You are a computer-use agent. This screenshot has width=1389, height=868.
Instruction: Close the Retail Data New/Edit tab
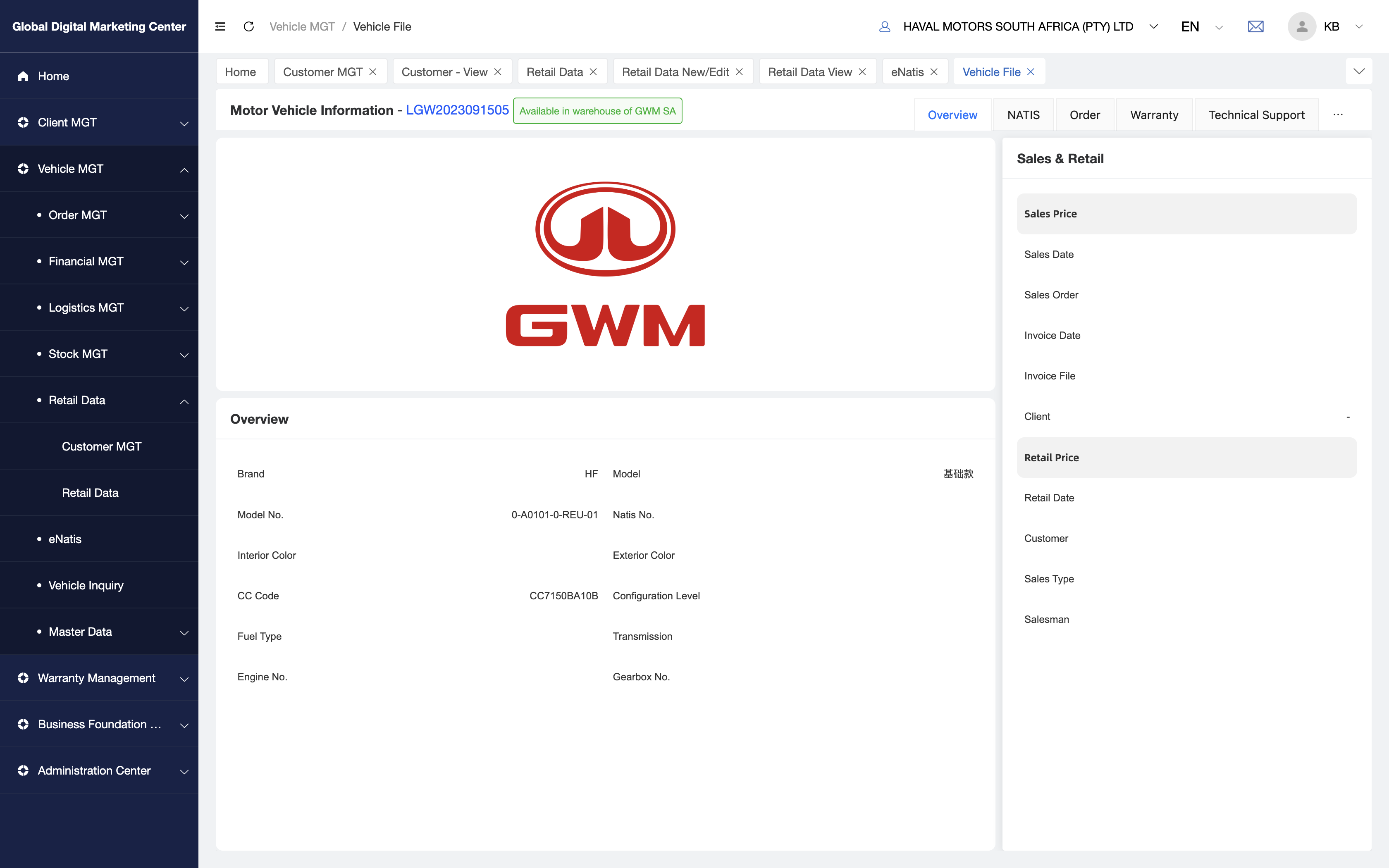tap(739, 72)
